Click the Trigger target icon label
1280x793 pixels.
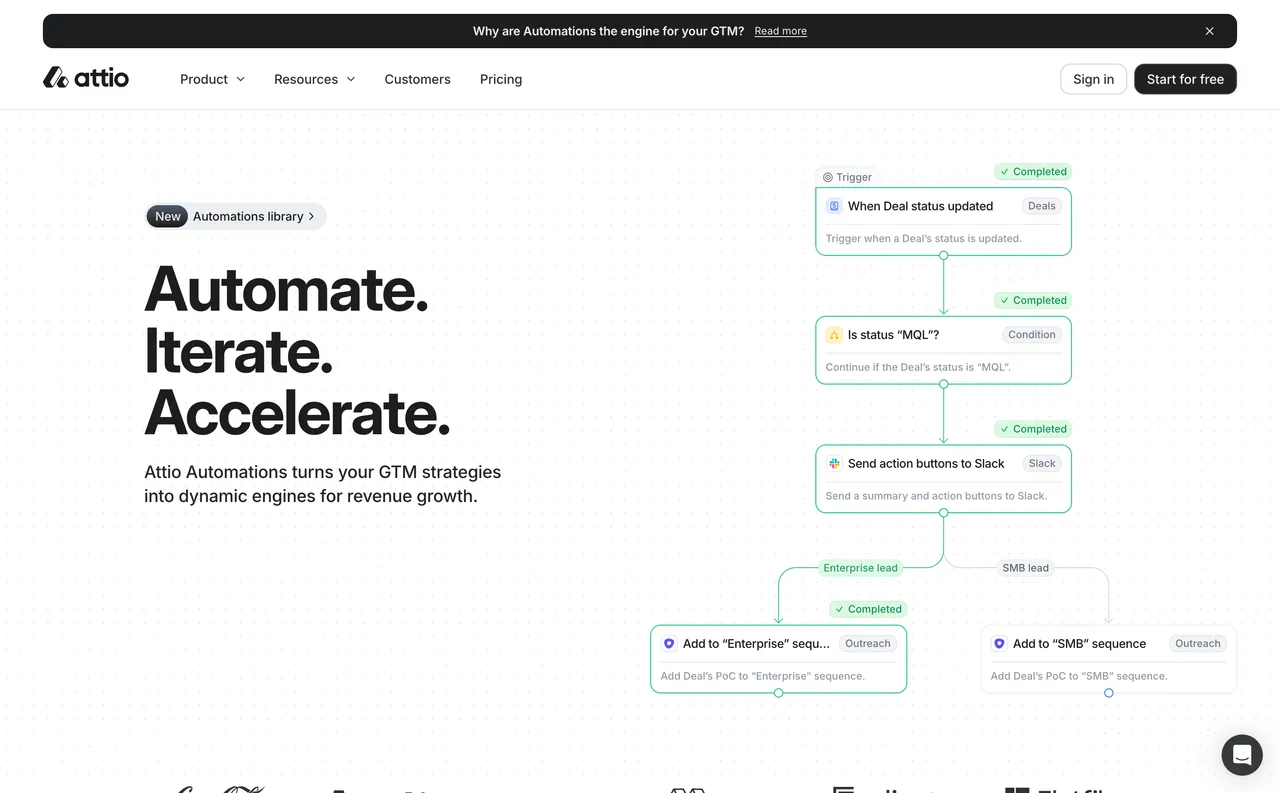click(828, 177)
